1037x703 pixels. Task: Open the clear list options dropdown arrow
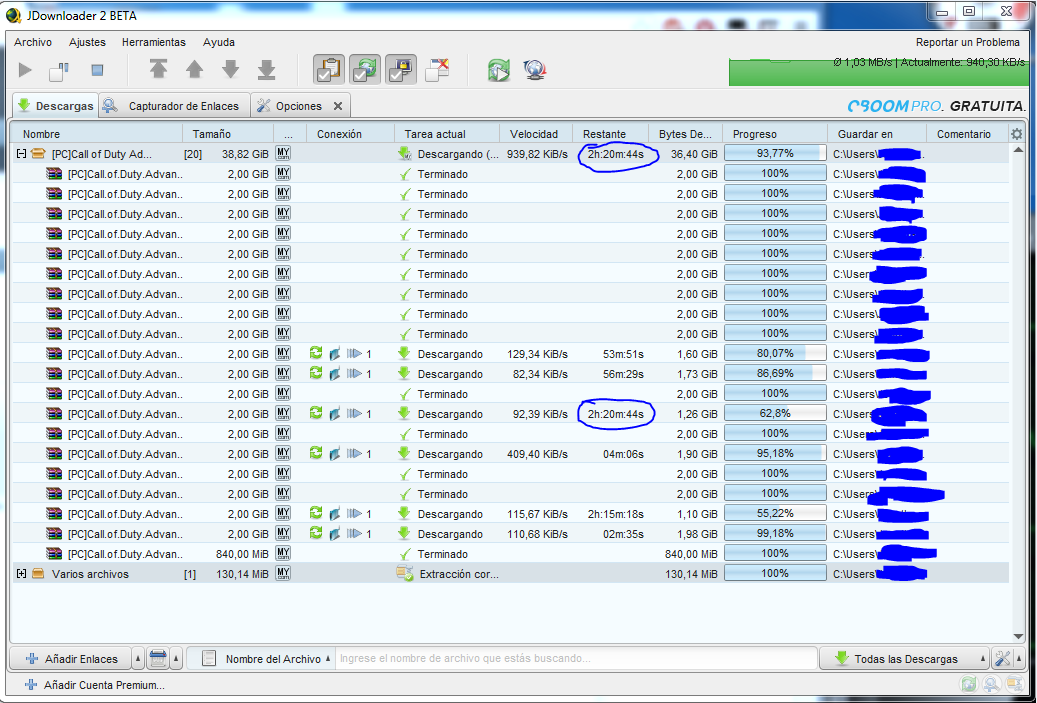(x=176, y=659)
